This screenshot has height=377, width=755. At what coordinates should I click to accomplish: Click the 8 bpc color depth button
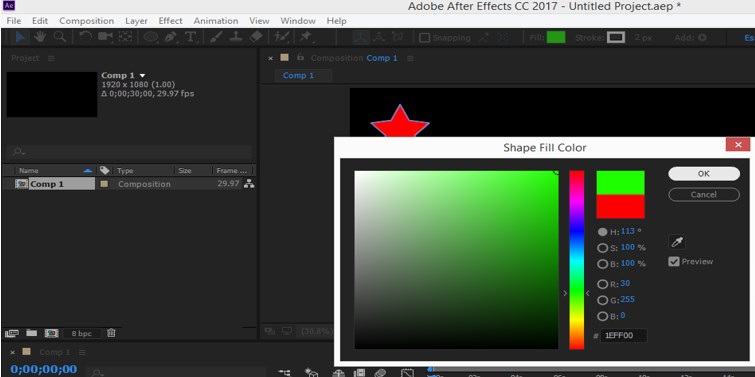click(x=81, y=333)
